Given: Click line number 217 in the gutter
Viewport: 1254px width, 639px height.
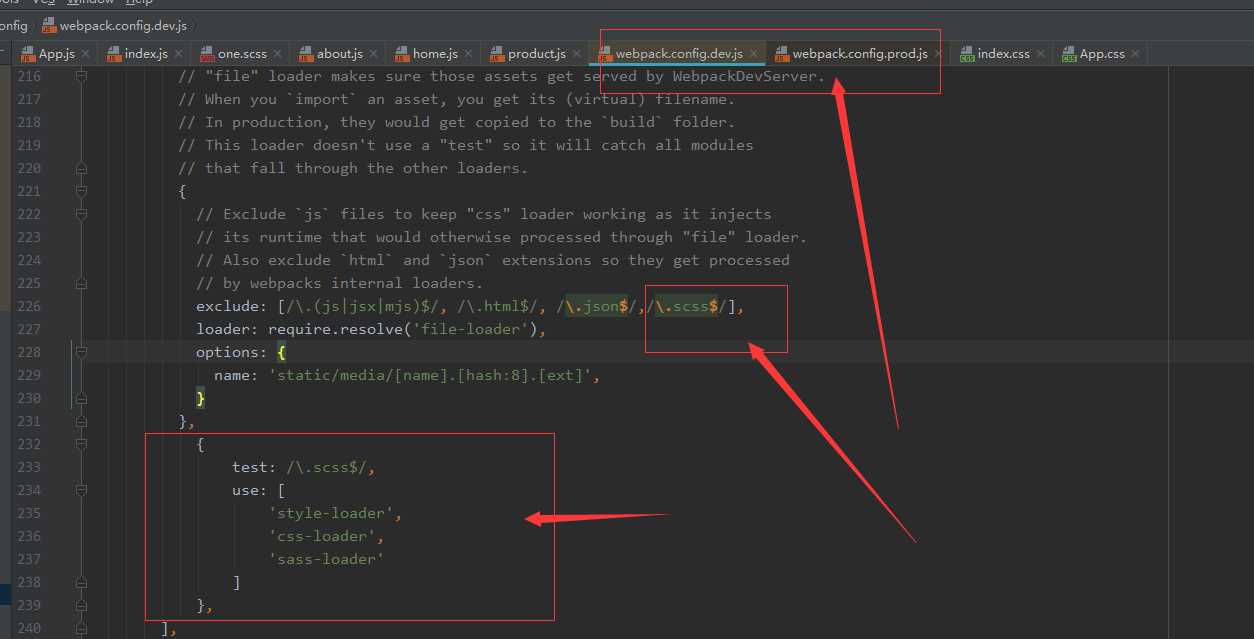Looking at the screenshot, I should (29, 99).
